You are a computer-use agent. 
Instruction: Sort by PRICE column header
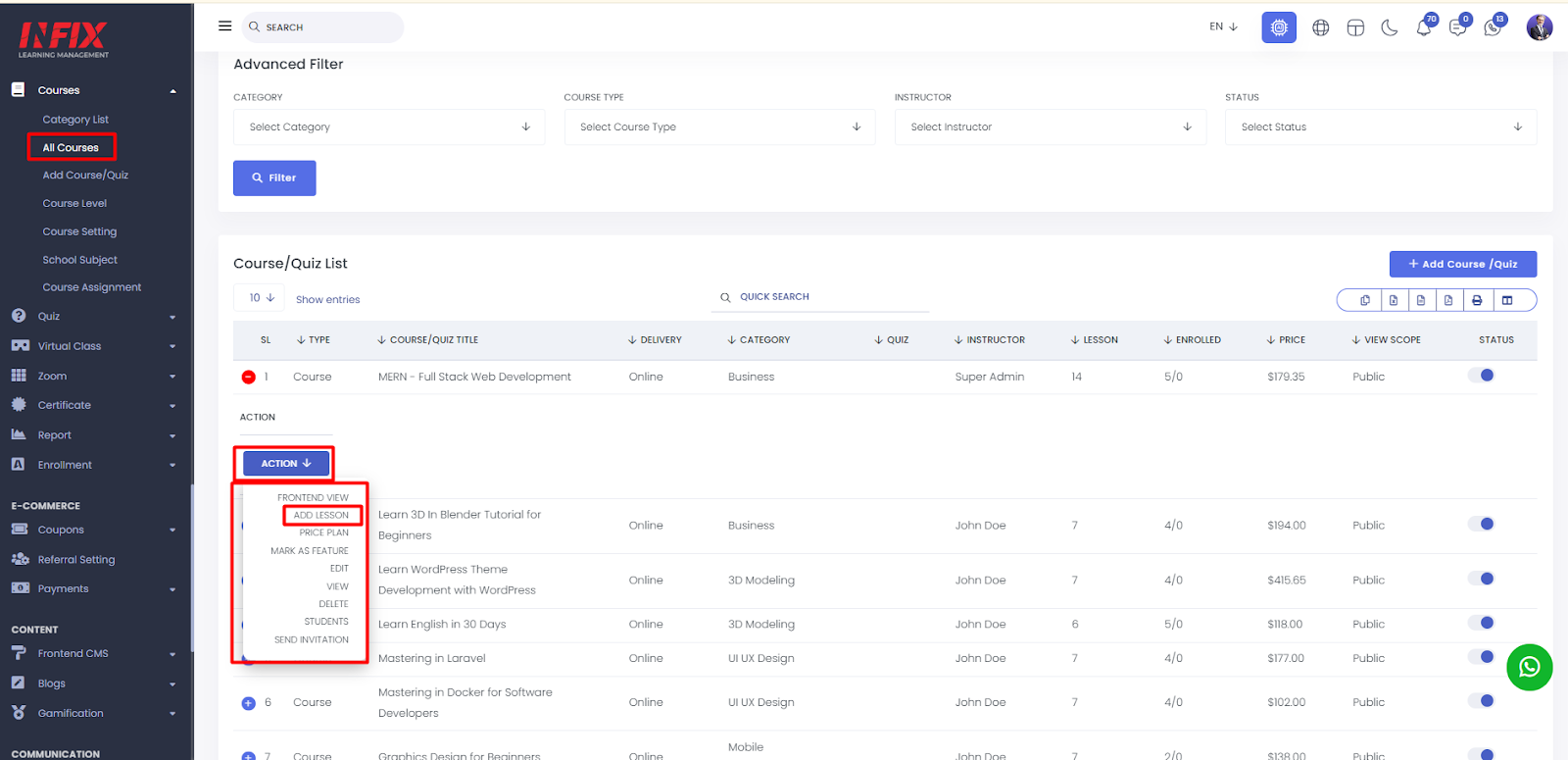1286,340
